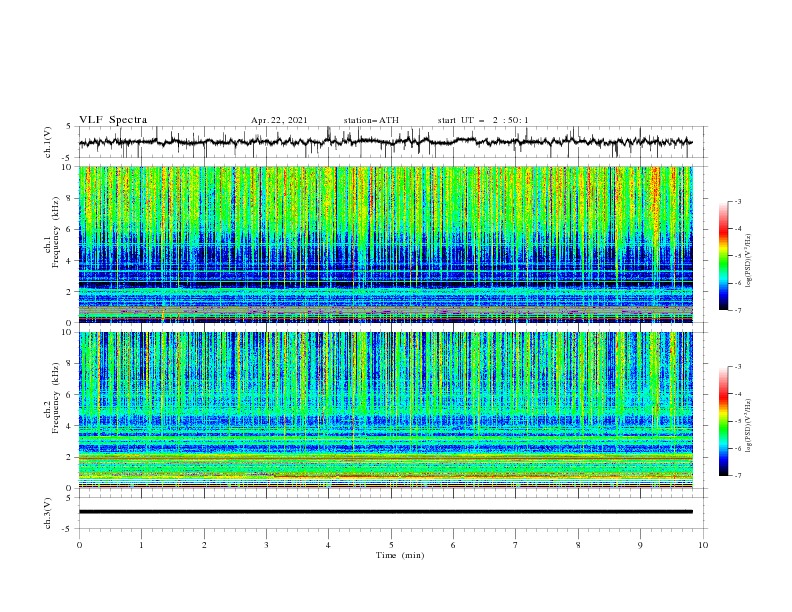This screenshot has height=612, width=792.
Task: Select the date text "Apr. 22, 2021"
Action: coord(279,120)
